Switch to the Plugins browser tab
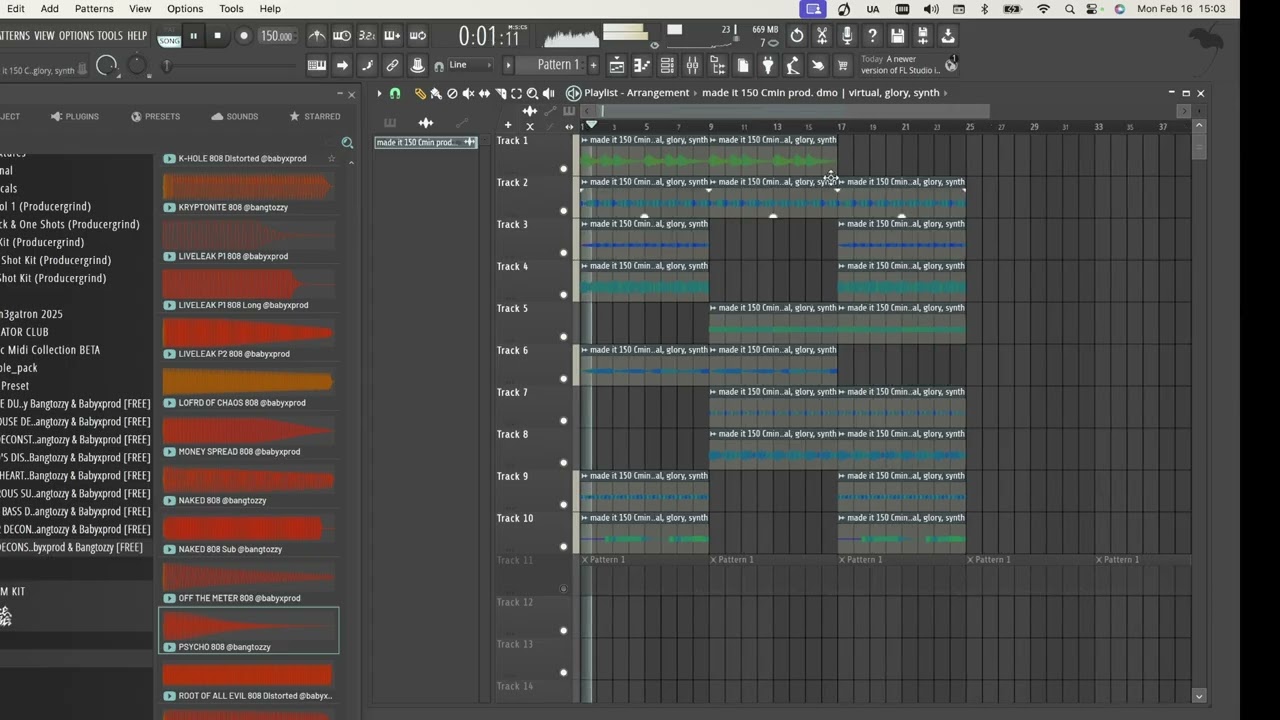The height and width of the screenshot is (720, 1280). pos(75,116)
